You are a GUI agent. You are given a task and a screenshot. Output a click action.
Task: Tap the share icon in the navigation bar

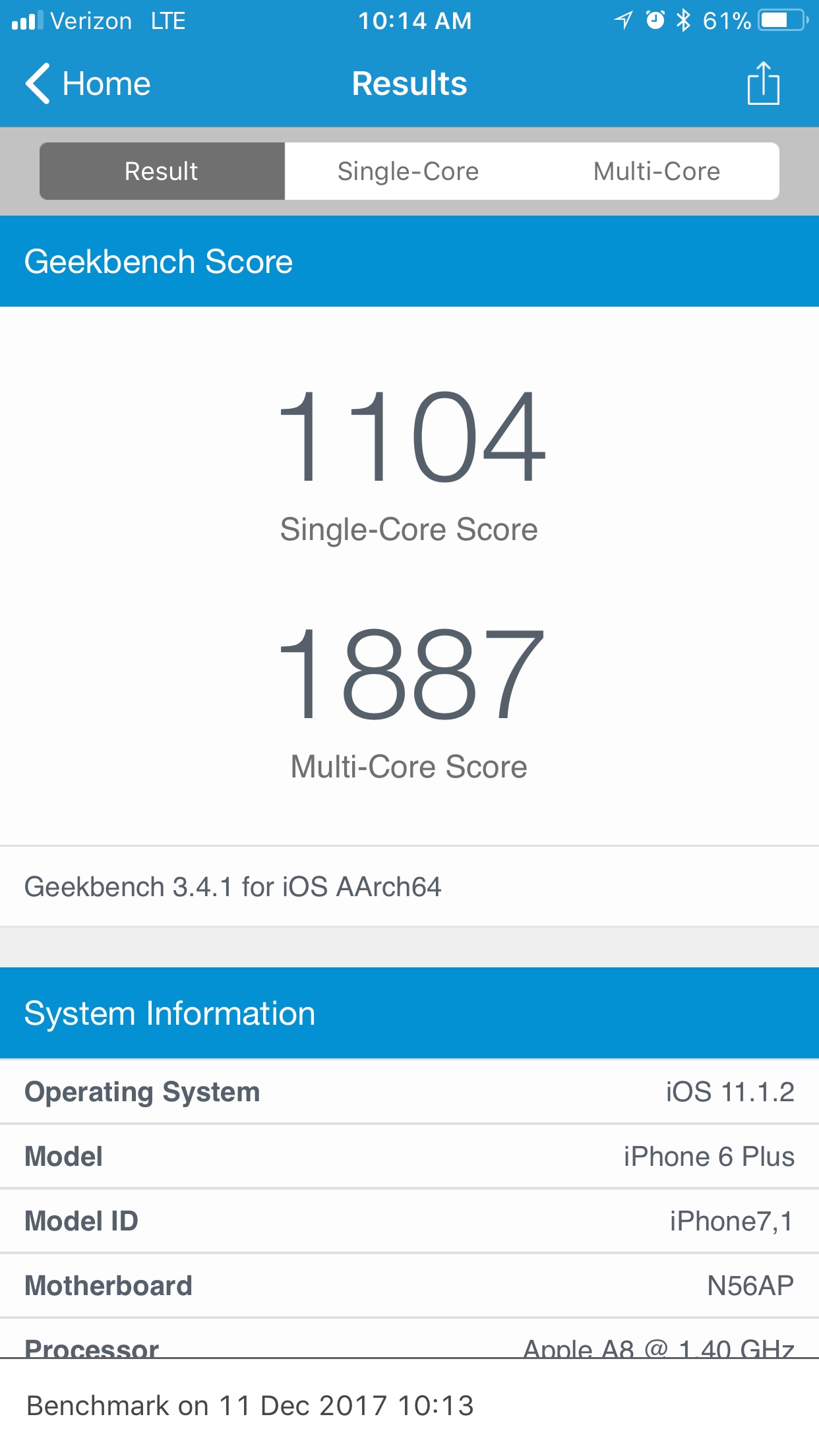(x=763, y=83)
